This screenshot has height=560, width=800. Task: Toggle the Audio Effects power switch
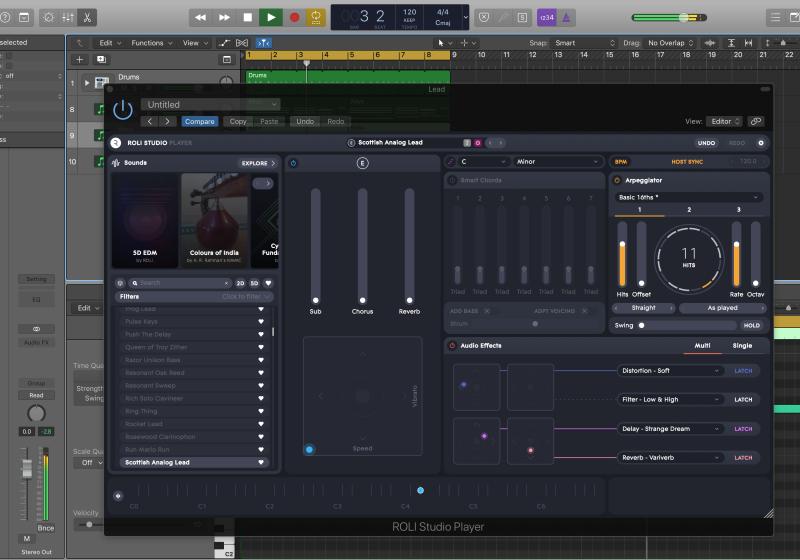click(x=452, y=346)
